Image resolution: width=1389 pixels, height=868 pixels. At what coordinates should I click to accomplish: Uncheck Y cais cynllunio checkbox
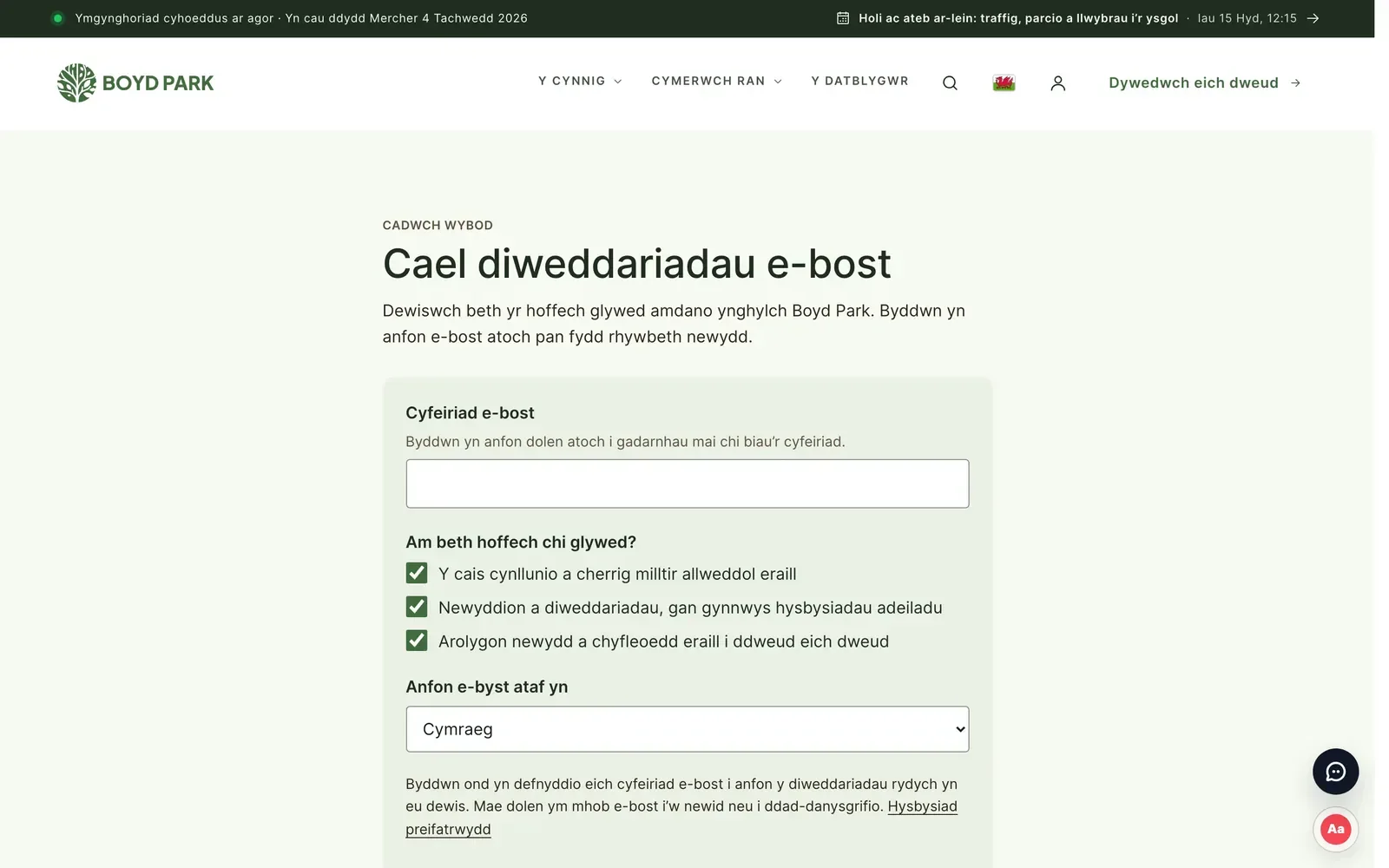point(417,573)
